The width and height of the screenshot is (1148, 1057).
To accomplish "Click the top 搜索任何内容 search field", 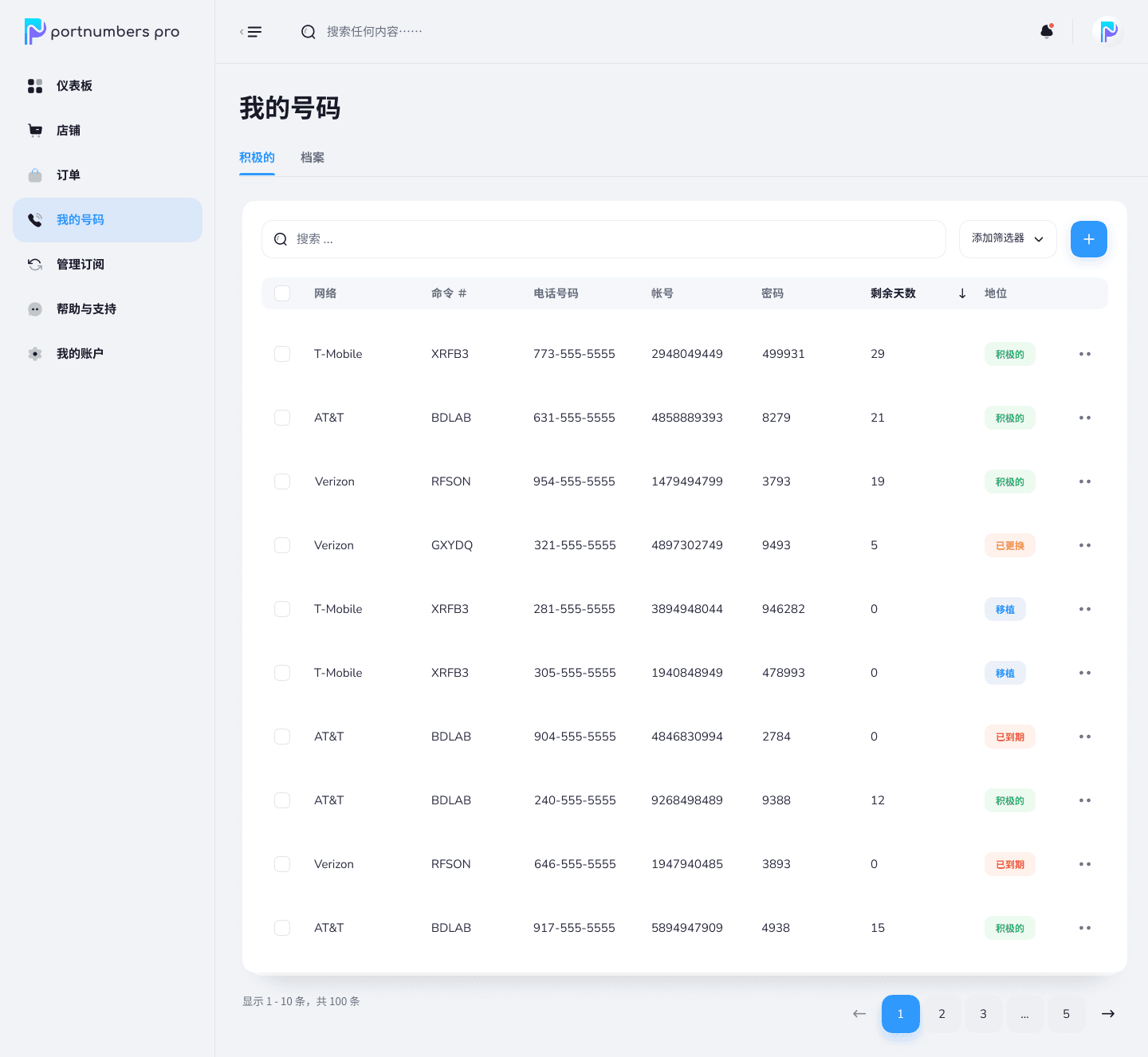I will [375, 32].
